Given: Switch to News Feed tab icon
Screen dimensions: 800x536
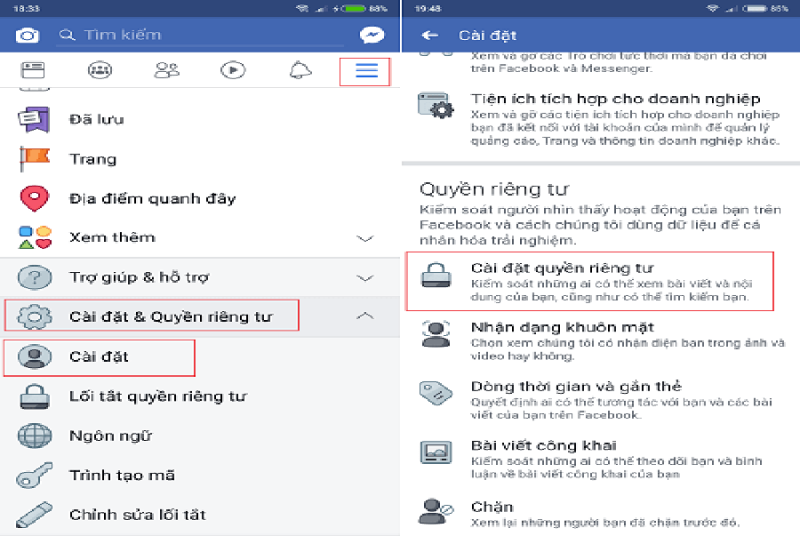Looking at the screenshot, I should (x=33, y=70).
